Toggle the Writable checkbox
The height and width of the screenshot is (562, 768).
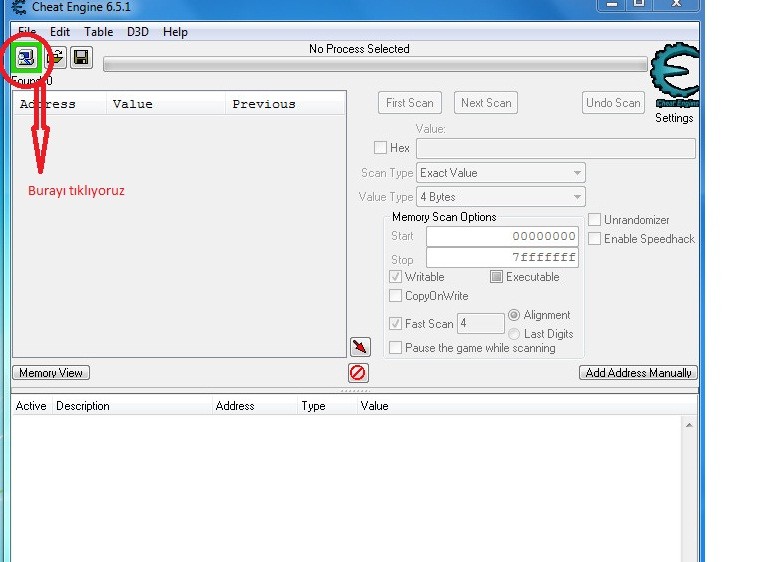pos(395,277)
